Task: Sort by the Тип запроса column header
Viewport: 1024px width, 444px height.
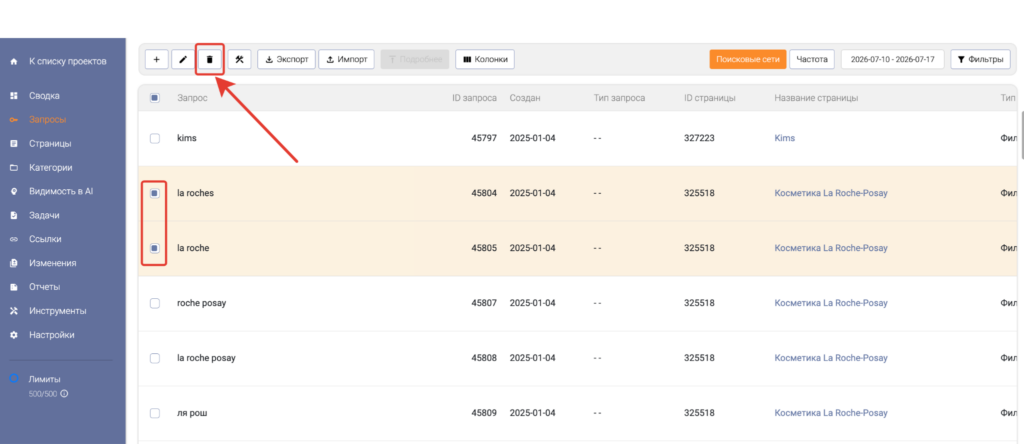Action: point(619,98)
